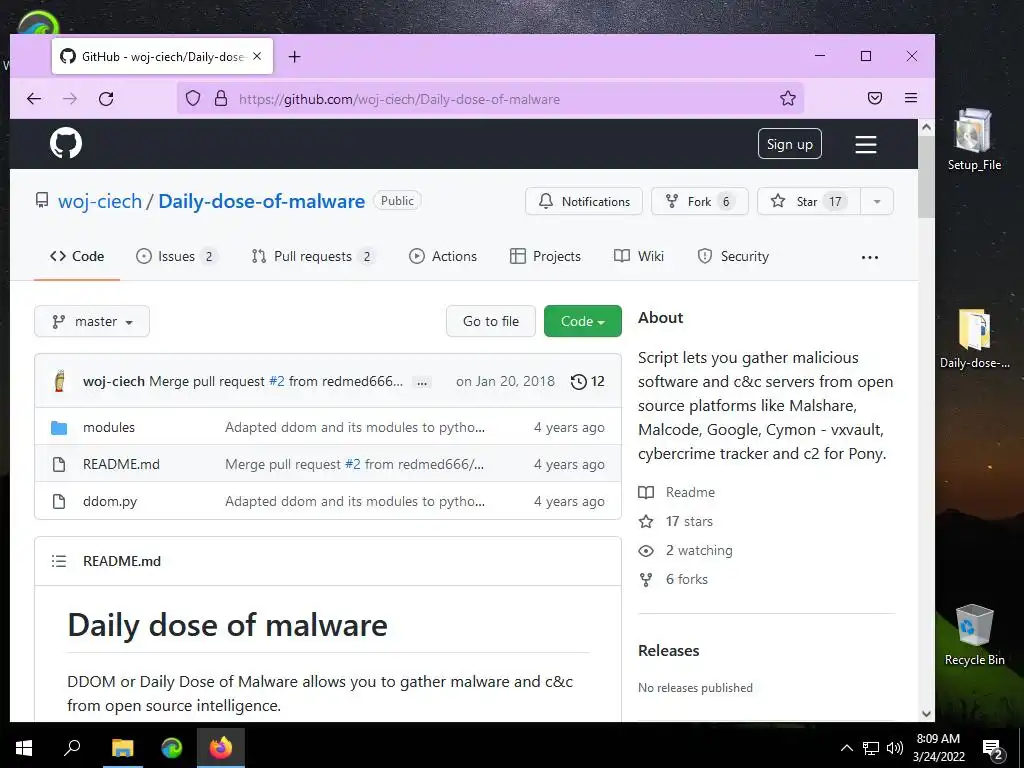Show hidden system tray icons
The height and width of the screenshot is (768, 1024).
(x=846, y=748)
